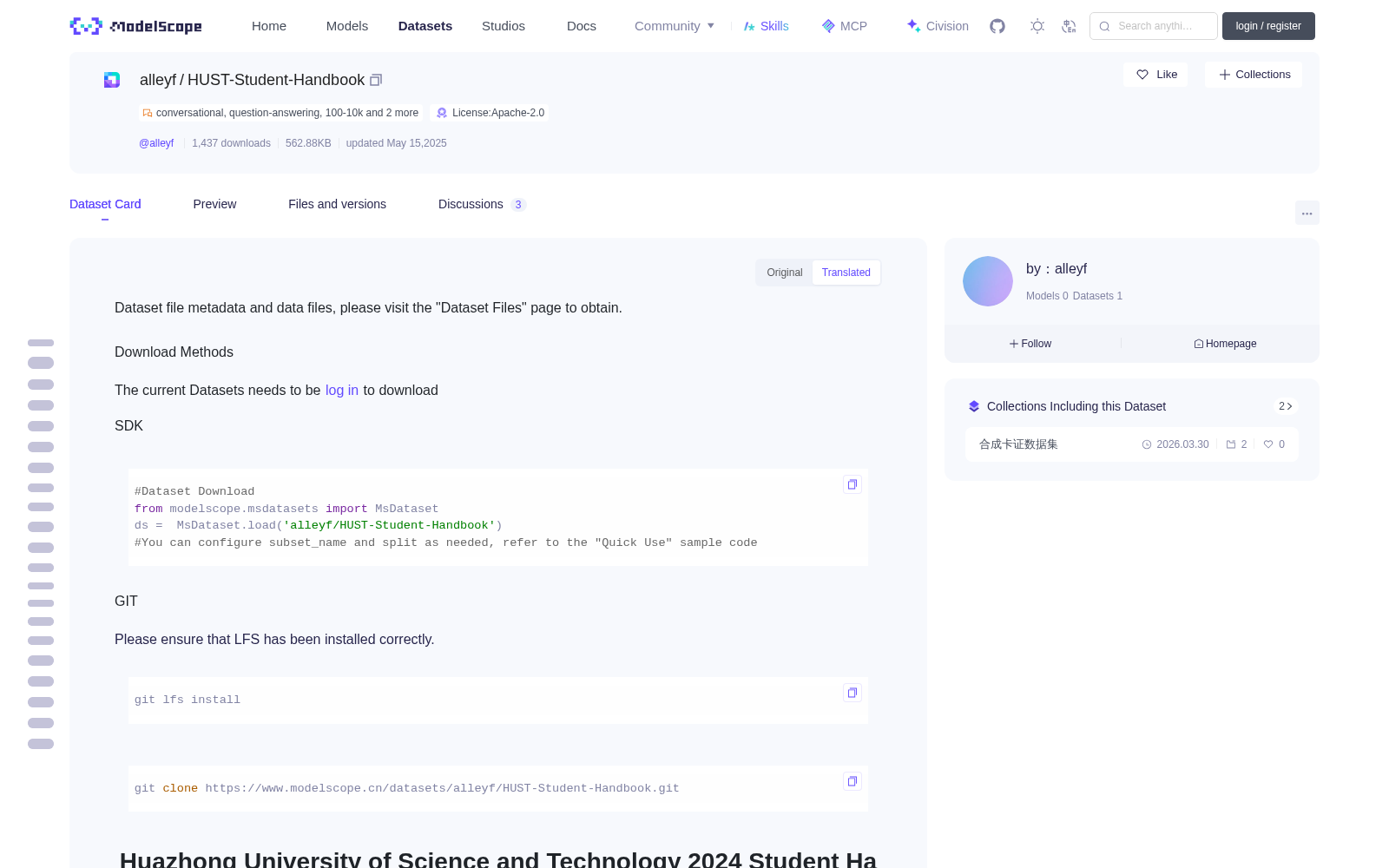The image size is (1389, 868).
Task: Open the Discussions tab
Action: 482,204
